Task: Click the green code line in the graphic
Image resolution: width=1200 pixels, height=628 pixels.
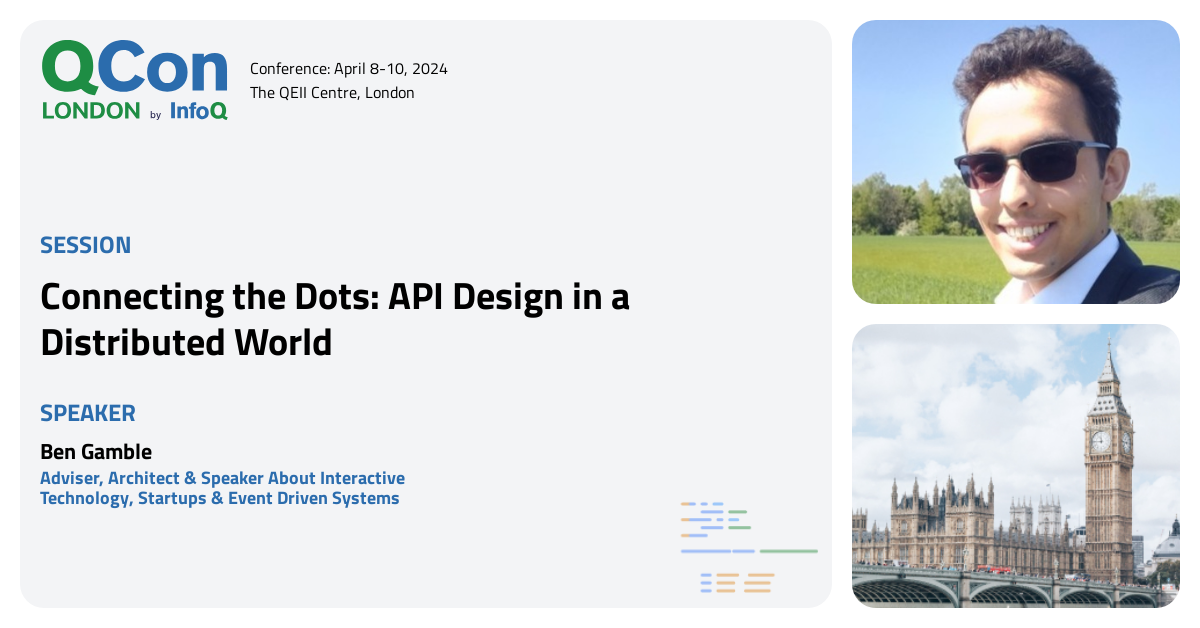Action: coord(789,551)
